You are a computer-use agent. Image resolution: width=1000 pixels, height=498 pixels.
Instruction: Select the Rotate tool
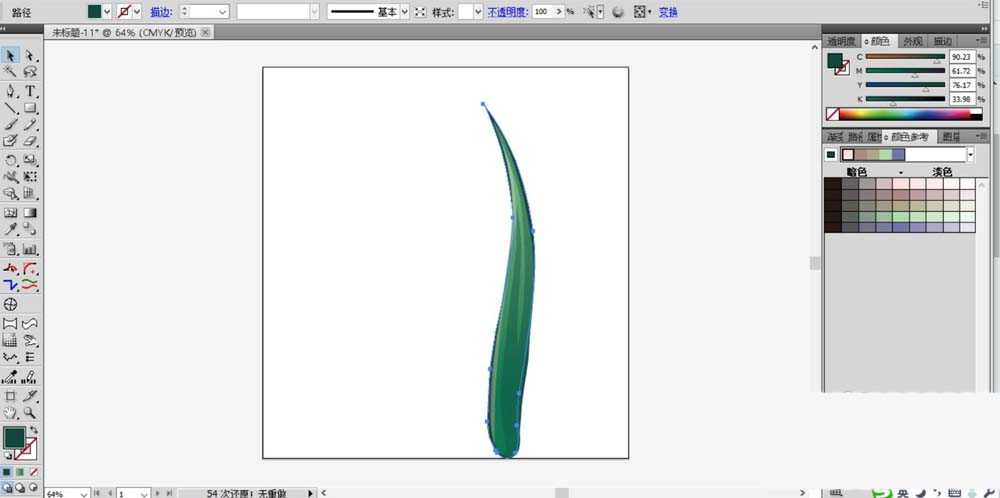[10, 160]
